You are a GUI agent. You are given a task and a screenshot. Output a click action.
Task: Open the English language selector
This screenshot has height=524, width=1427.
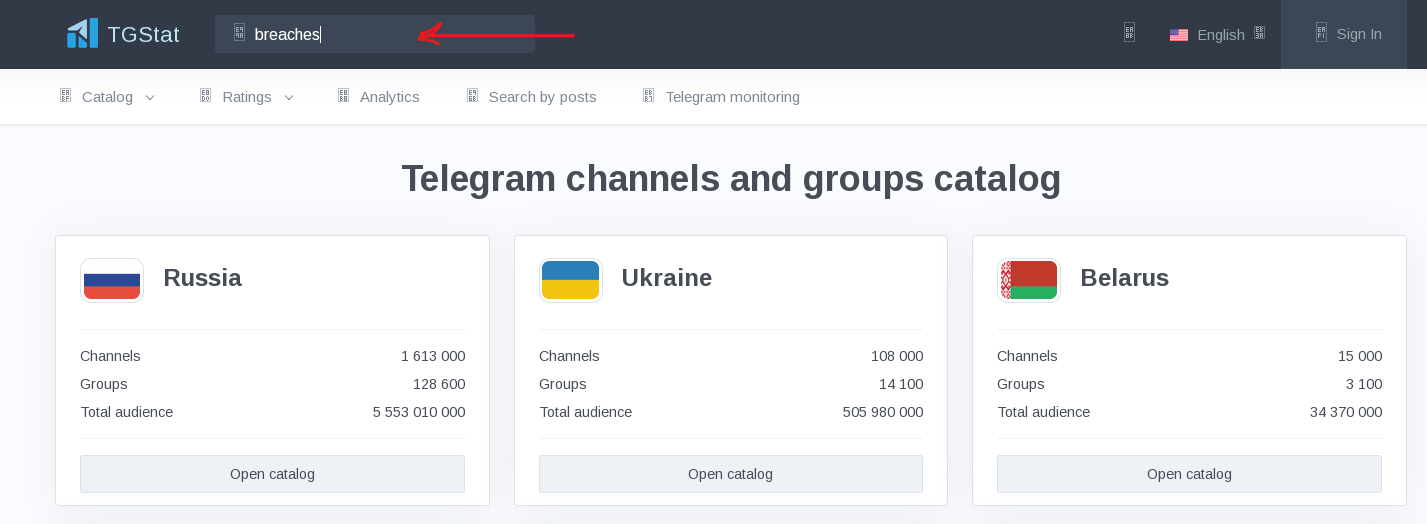[x=1220, y=35]
